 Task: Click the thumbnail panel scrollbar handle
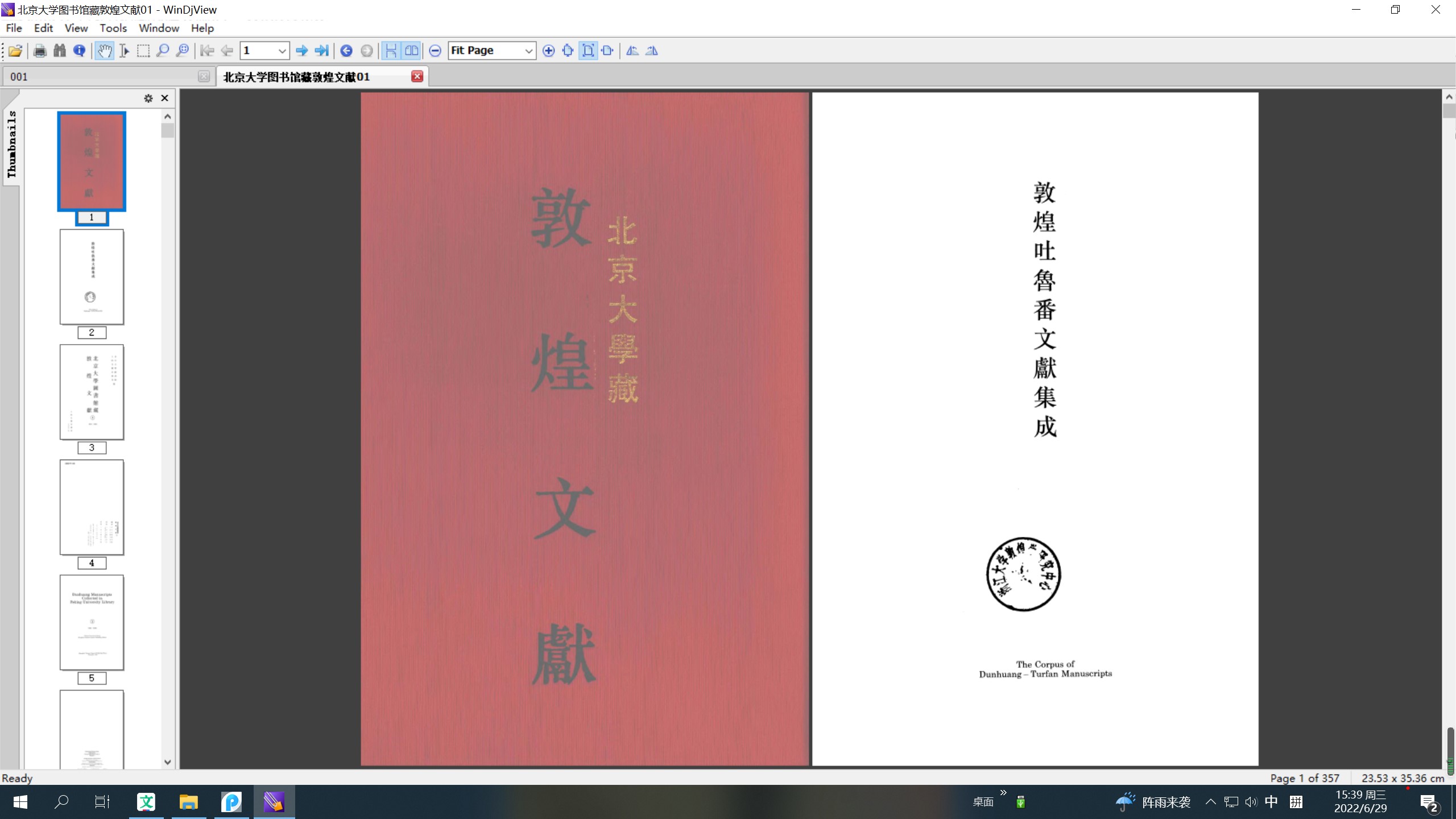167,131
